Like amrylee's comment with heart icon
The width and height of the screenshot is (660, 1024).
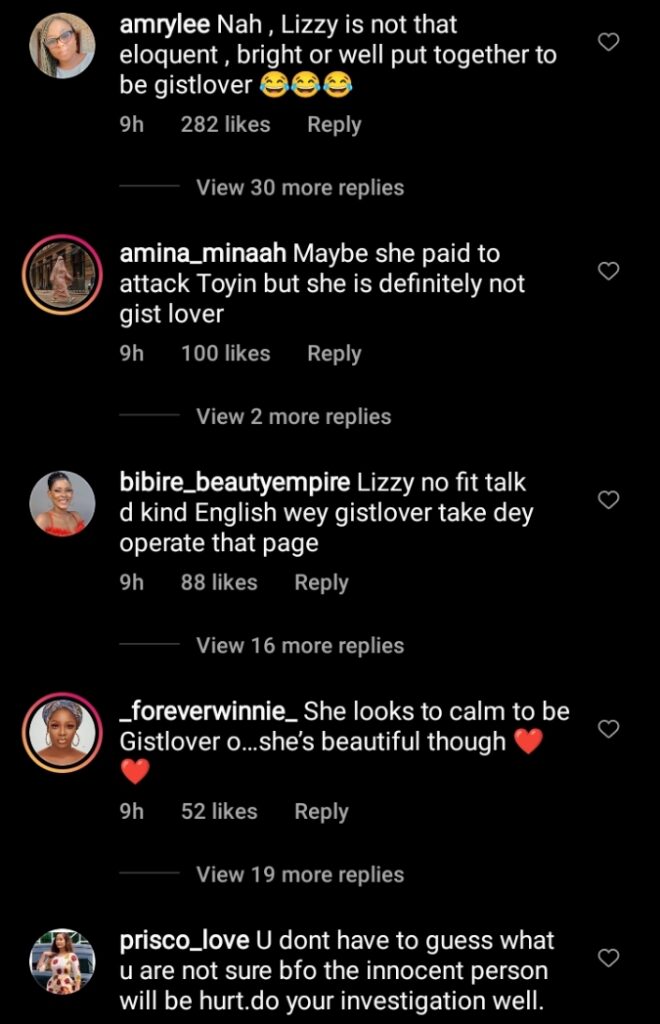point(608,42)
